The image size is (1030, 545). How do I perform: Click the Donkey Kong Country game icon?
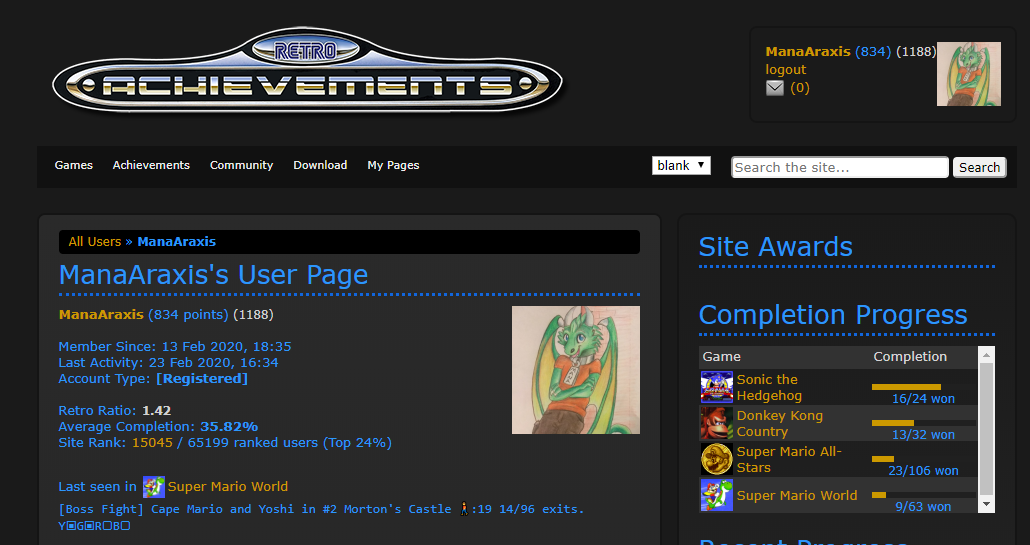coord(716,424)
